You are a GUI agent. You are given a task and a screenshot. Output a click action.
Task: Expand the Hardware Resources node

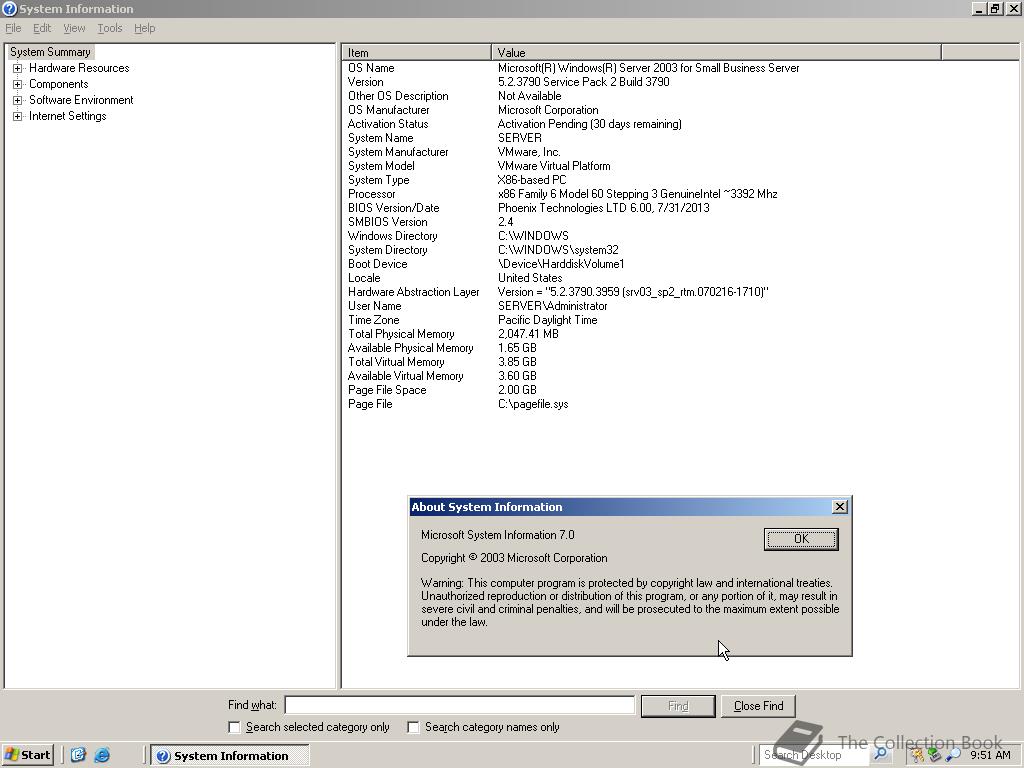click(x=18, y=68)
